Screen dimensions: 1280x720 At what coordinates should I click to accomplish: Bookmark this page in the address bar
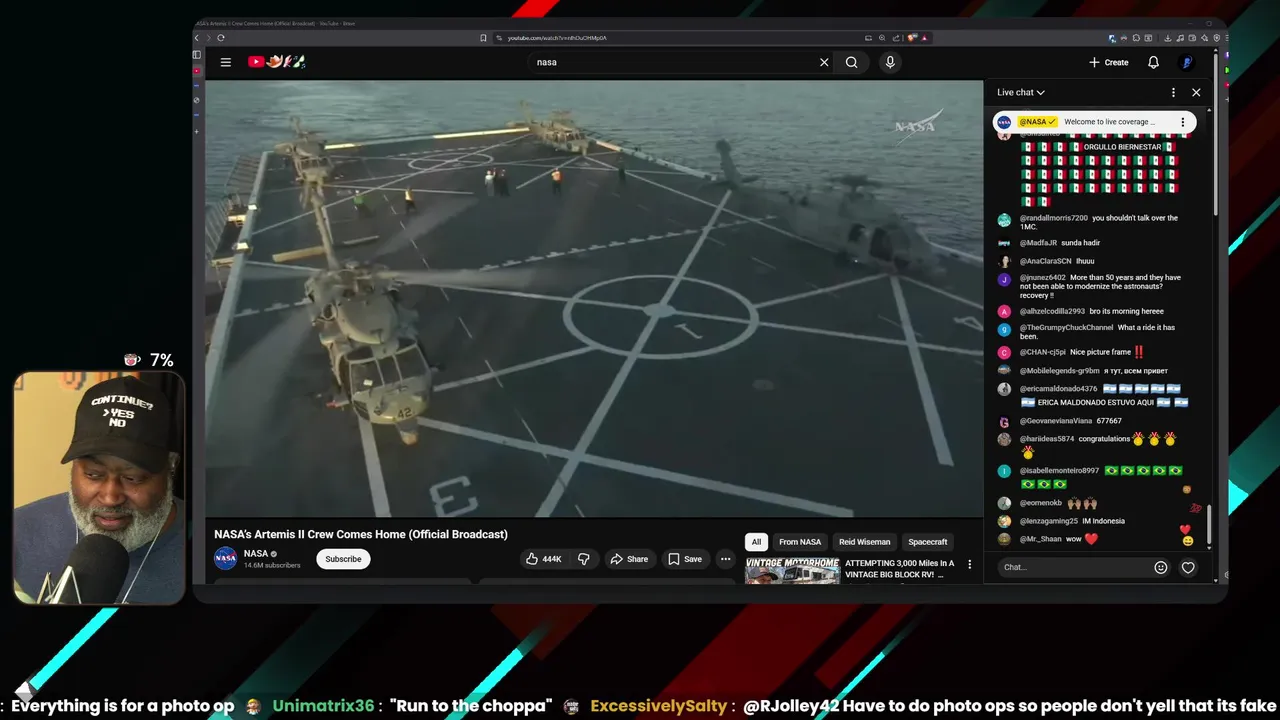[484, 38]
